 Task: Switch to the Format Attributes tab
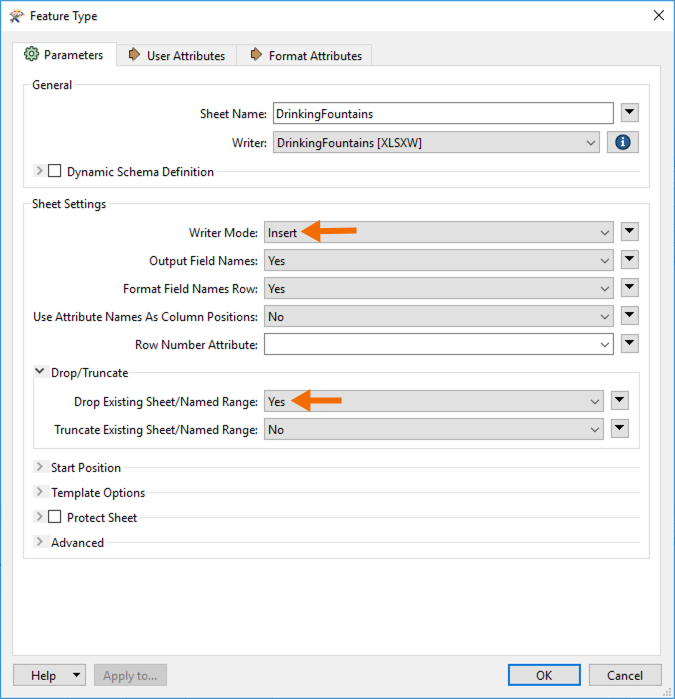tap(305, 56)
